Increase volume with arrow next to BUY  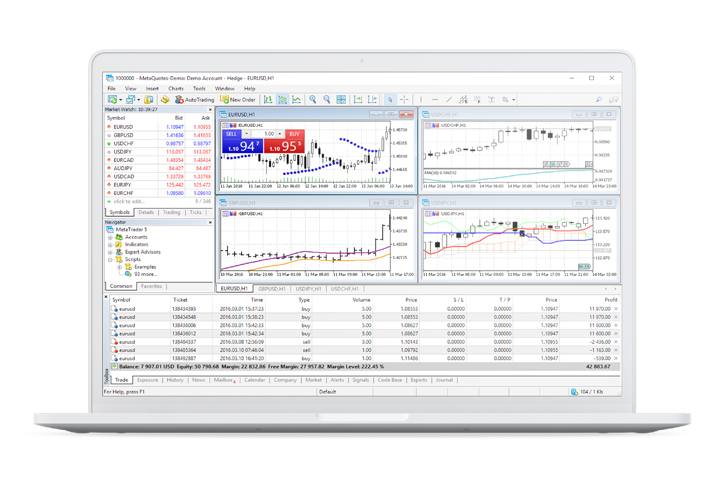coord(280,134)
